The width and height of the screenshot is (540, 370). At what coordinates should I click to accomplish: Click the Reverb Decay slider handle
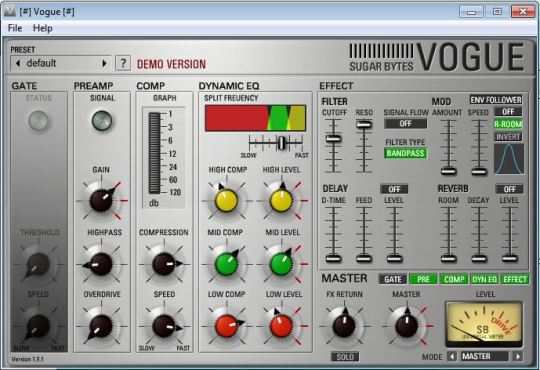(479, 258)
